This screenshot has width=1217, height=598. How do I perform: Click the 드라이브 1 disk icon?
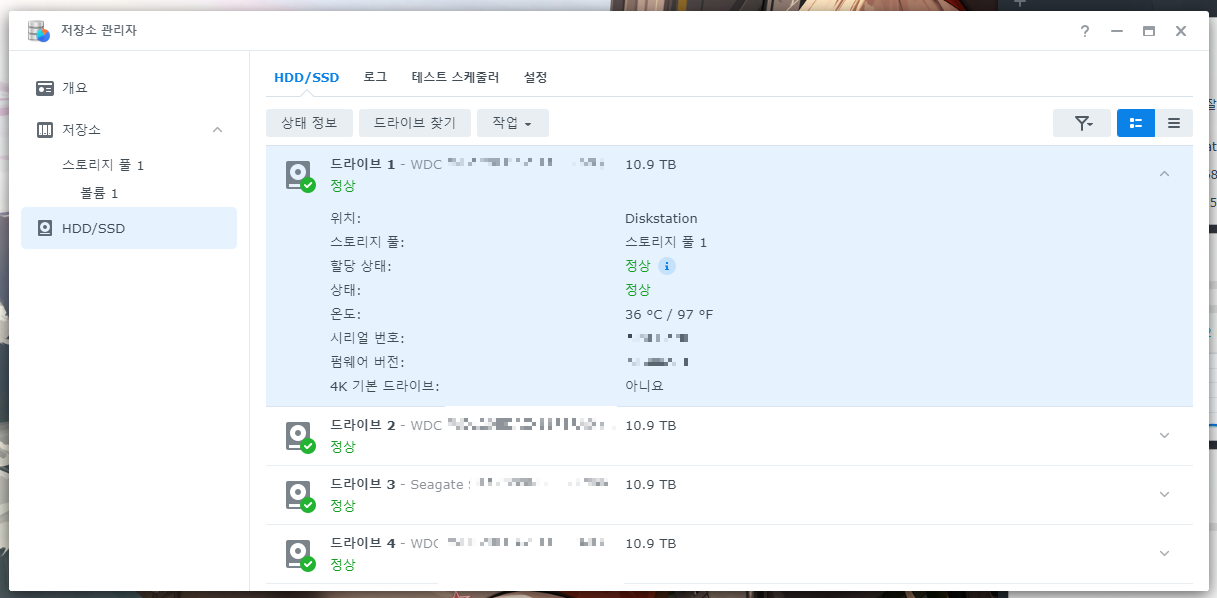coord(299,176)
